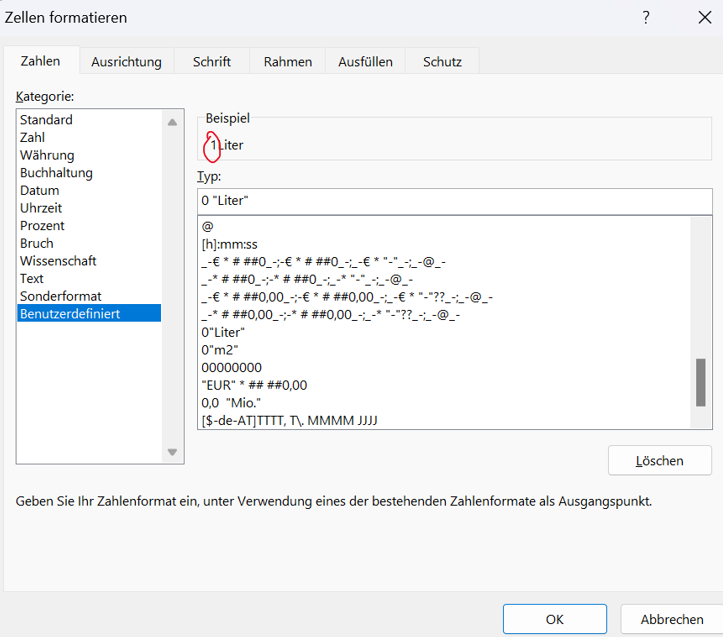Close the Zellen formatieren dialog

pos(704,18)
